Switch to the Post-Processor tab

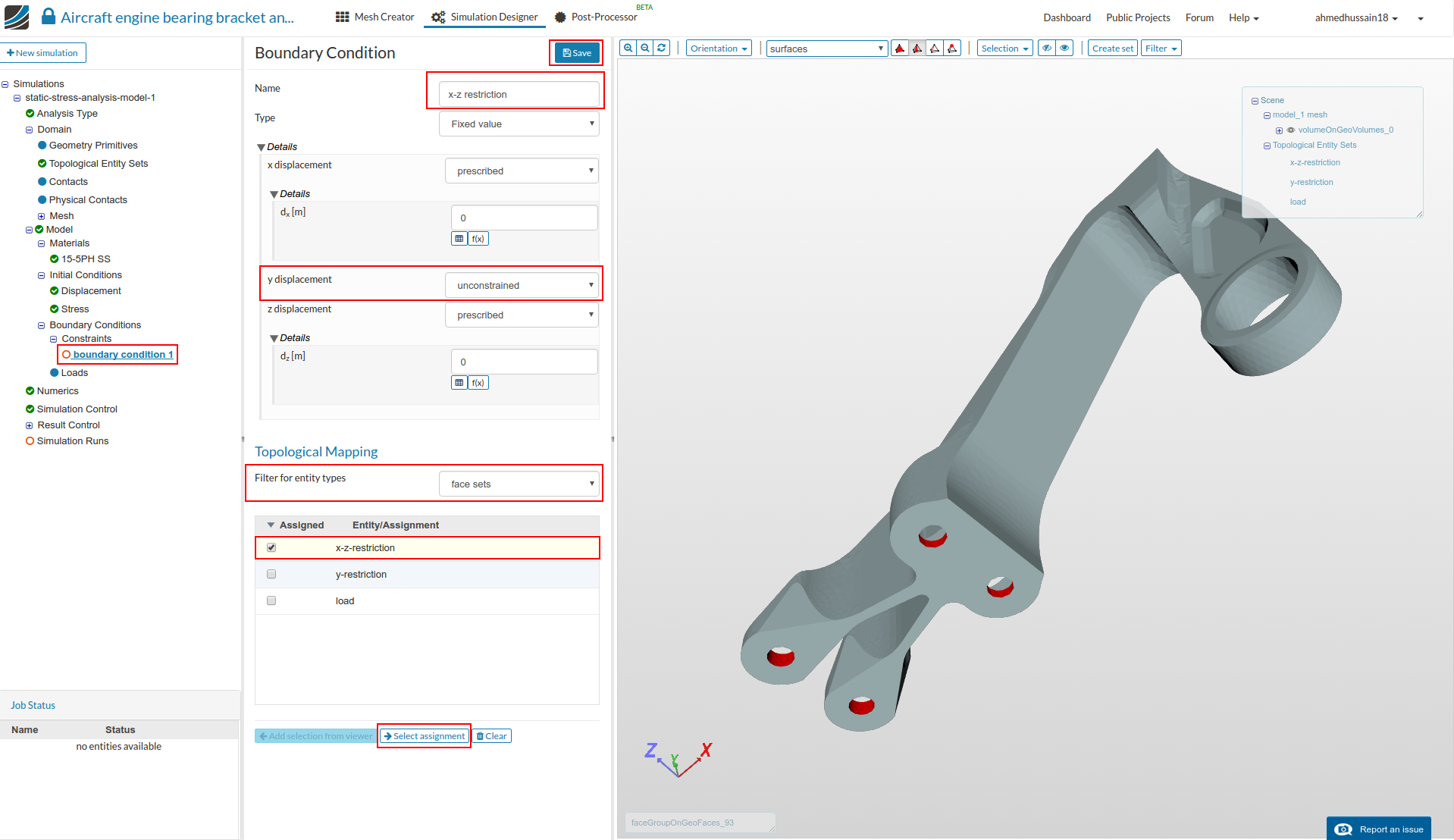(x=596, y=17)
